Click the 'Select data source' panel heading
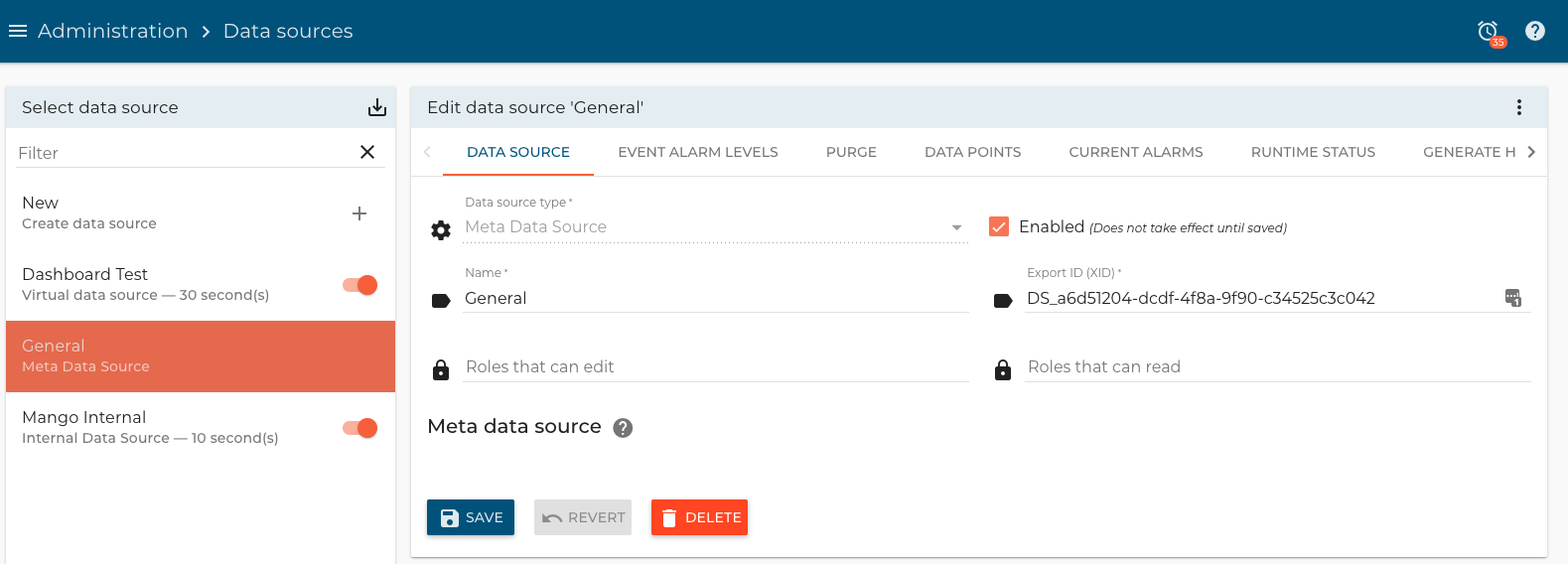1568x564 pixels. pyautogui.click(x=100, y=107)
